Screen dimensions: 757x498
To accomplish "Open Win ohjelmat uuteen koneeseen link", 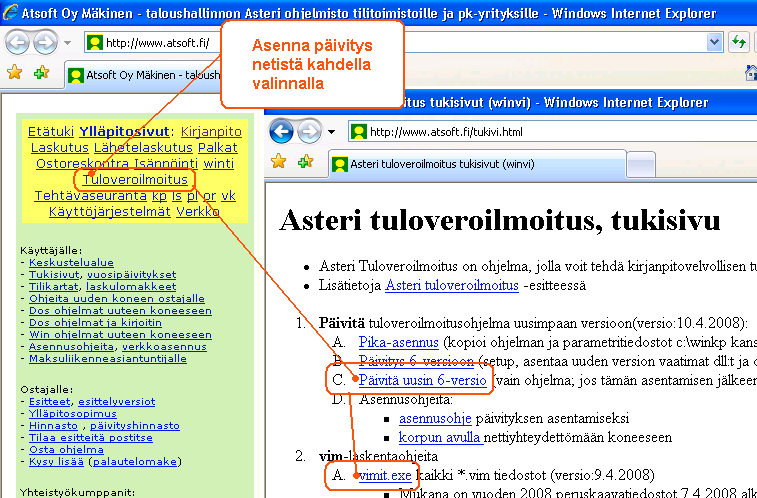I will [x=120, y=334].
